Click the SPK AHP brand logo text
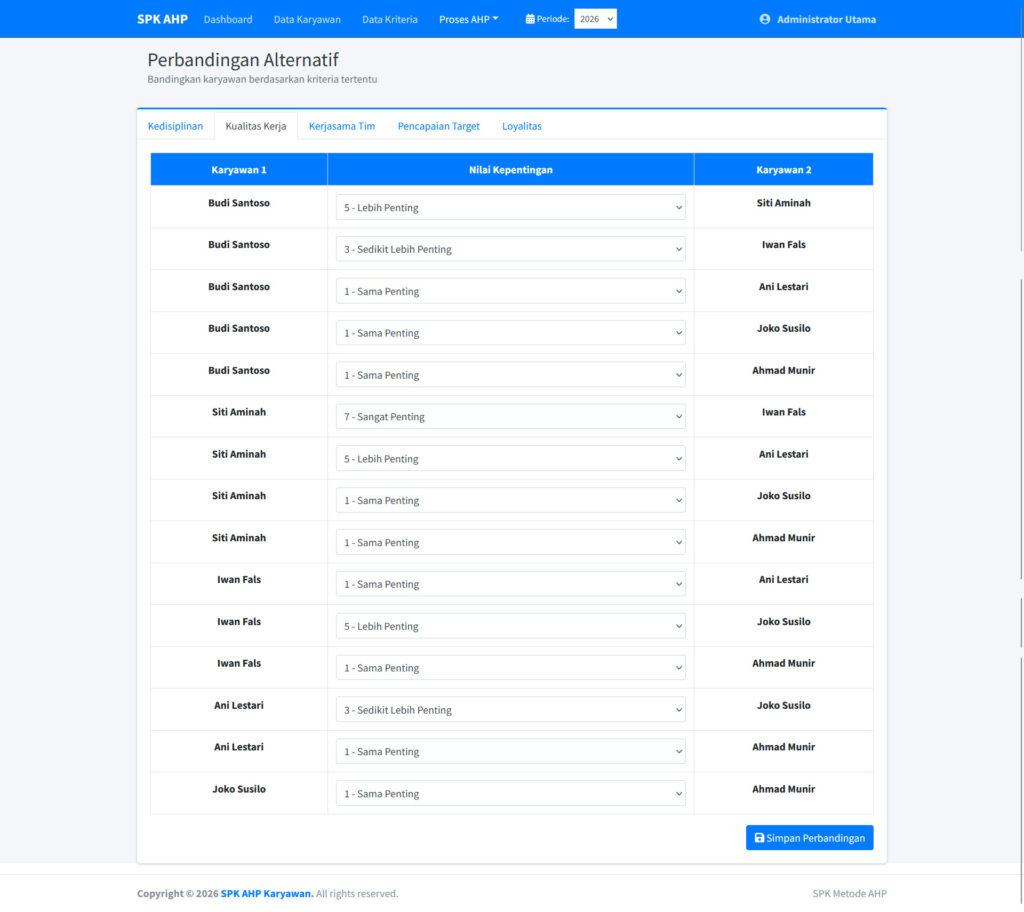The image size is (1024, 912). 162,19
